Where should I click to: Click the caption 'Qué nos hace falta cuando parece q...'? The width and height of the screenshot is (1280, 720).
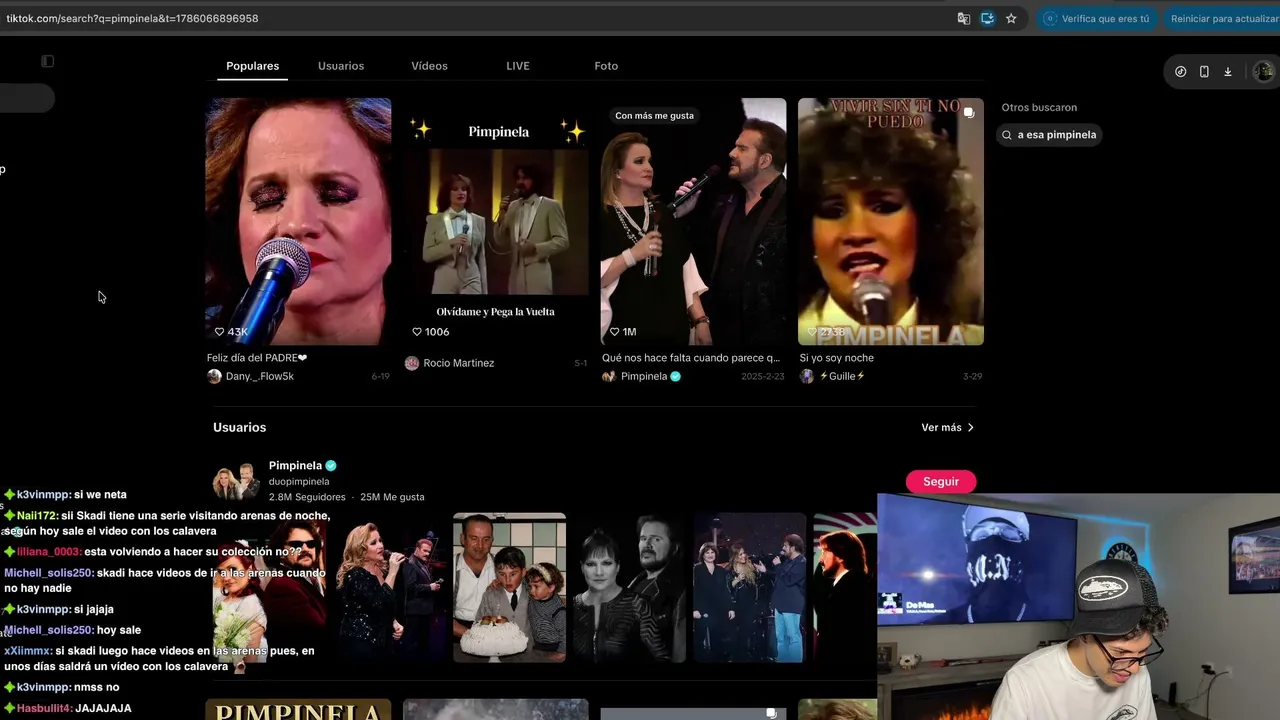[x=691, y=358]
